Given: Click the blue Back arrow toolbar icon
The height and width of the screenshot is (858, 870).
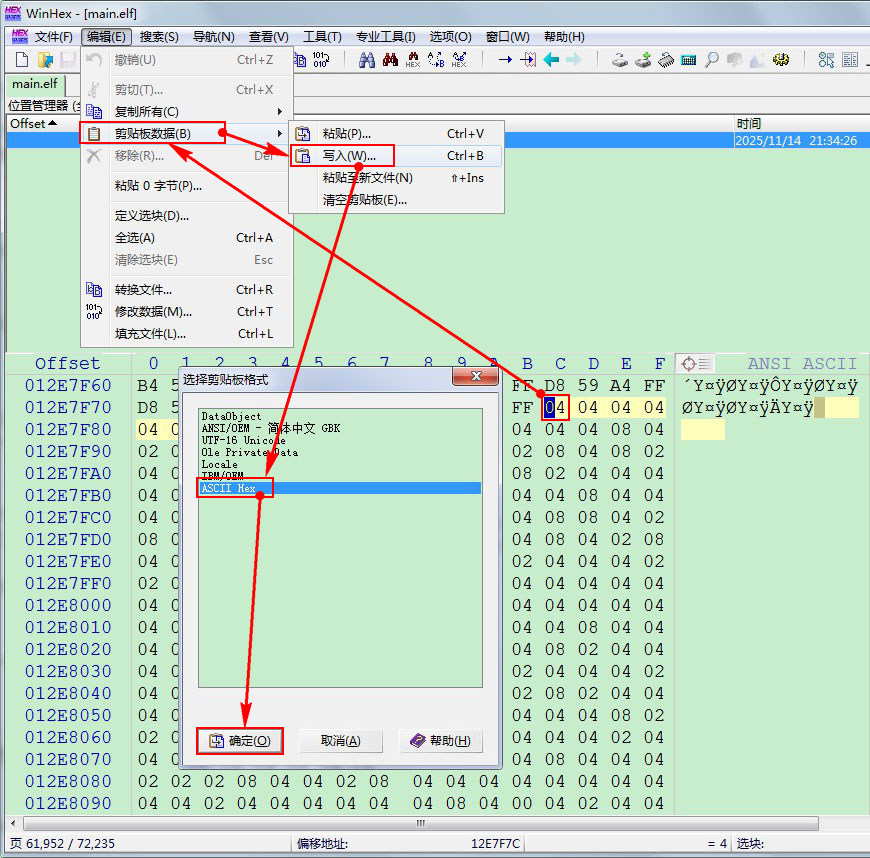Looking at the screenshot, I should (551, 60).
